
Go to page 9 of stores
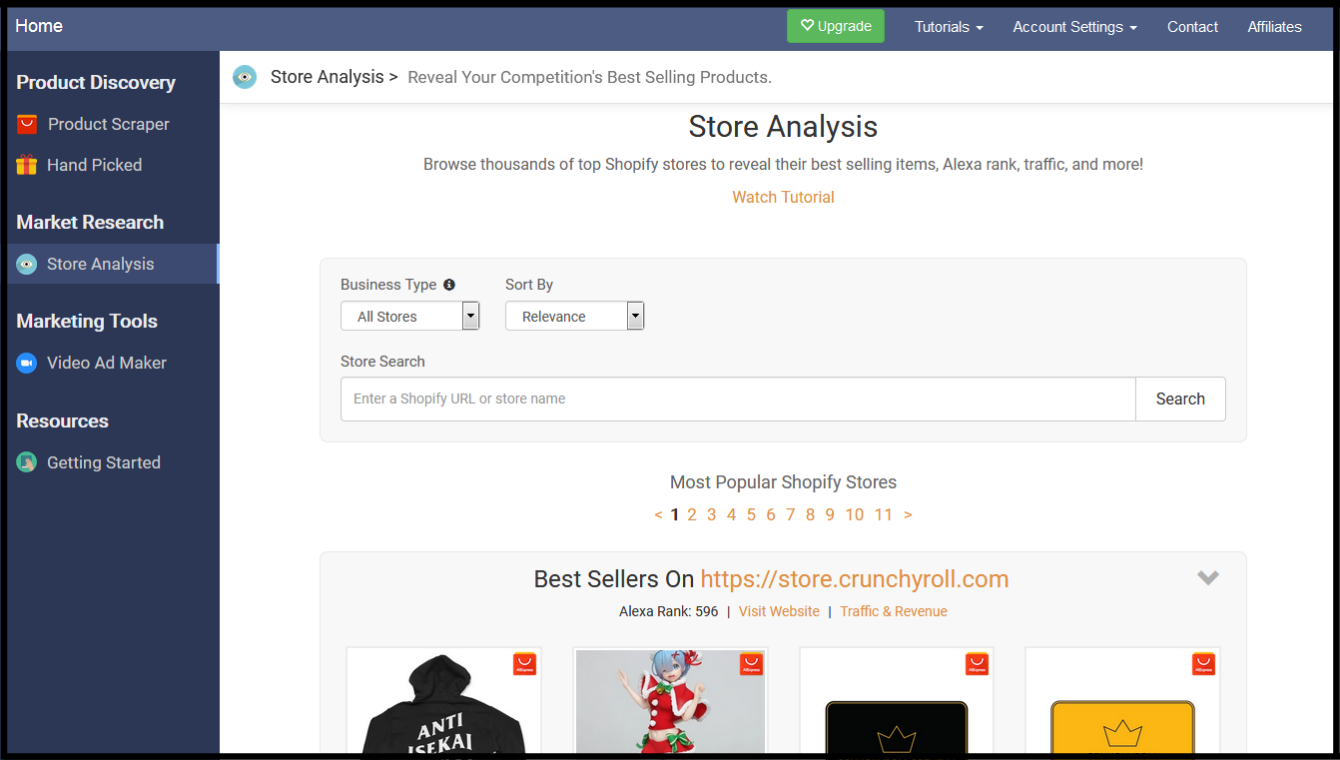829,515
